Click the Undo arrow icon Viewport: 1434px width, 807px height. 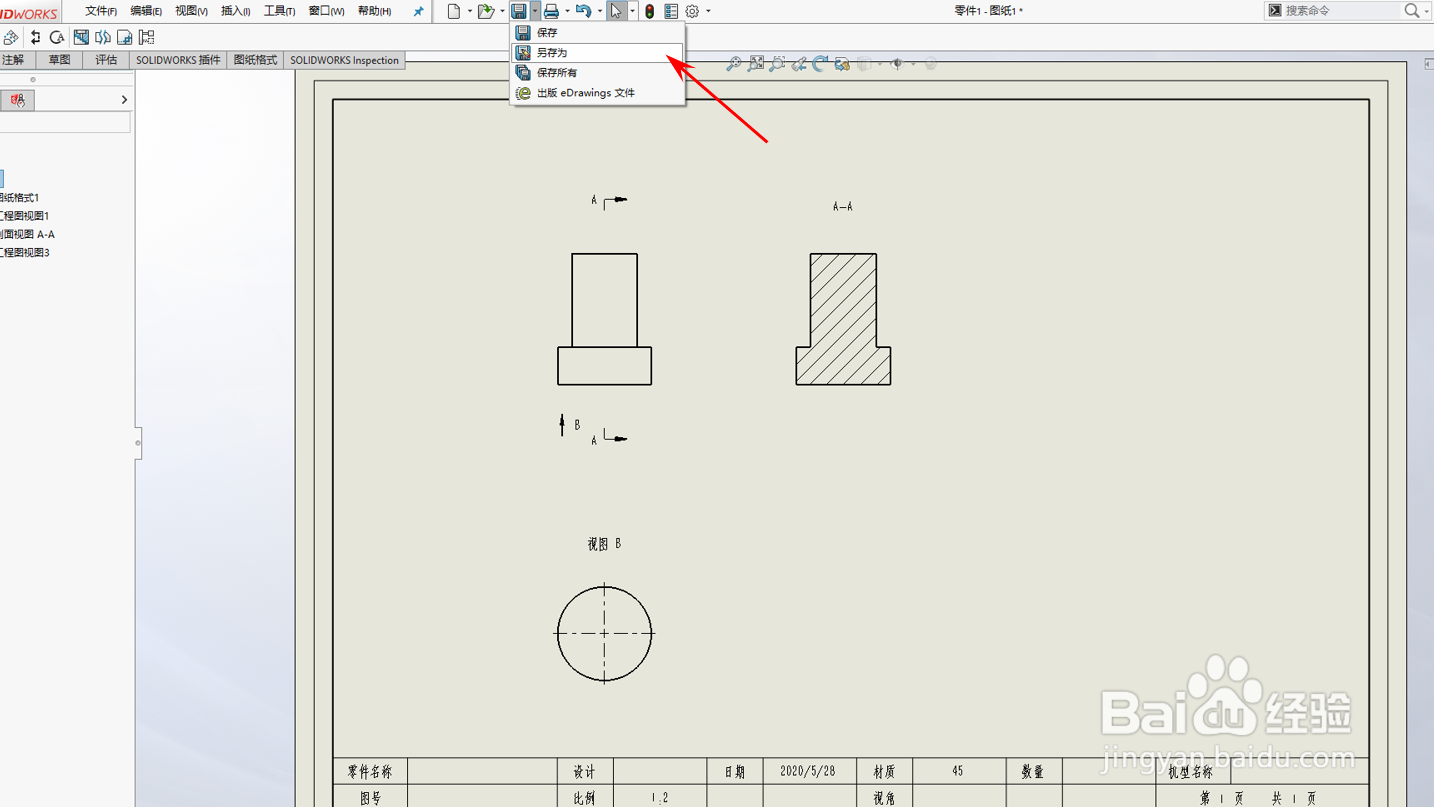[x=581, y=10]
